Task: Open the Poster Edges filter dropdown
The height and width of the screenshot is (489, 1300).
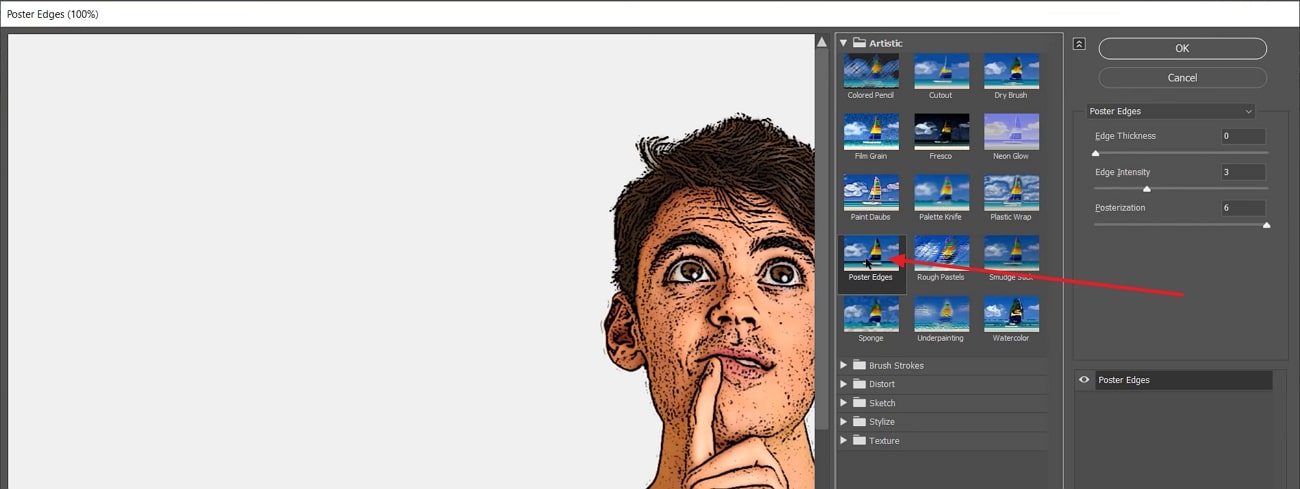Action: [x=1170, y=111]
